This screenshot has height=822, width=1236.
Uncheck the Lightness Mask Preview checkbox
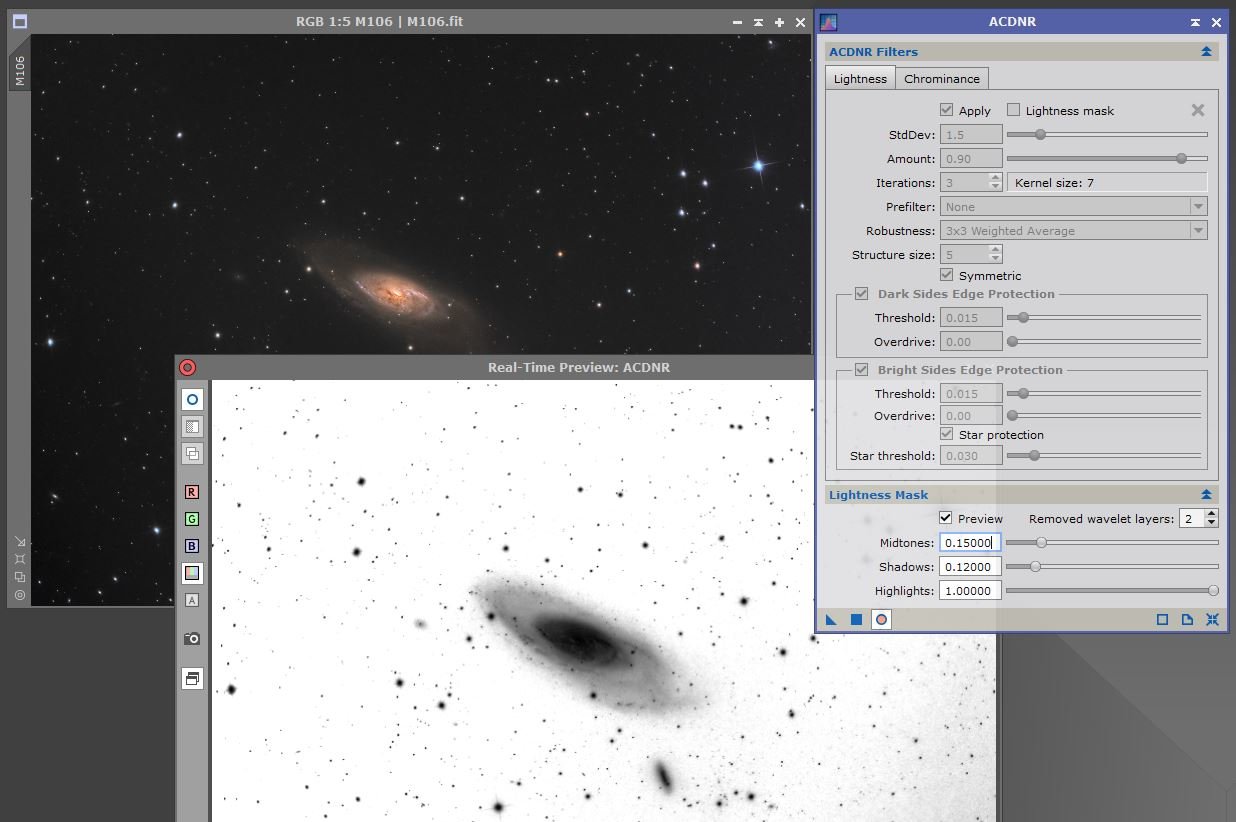click(946, 518)
